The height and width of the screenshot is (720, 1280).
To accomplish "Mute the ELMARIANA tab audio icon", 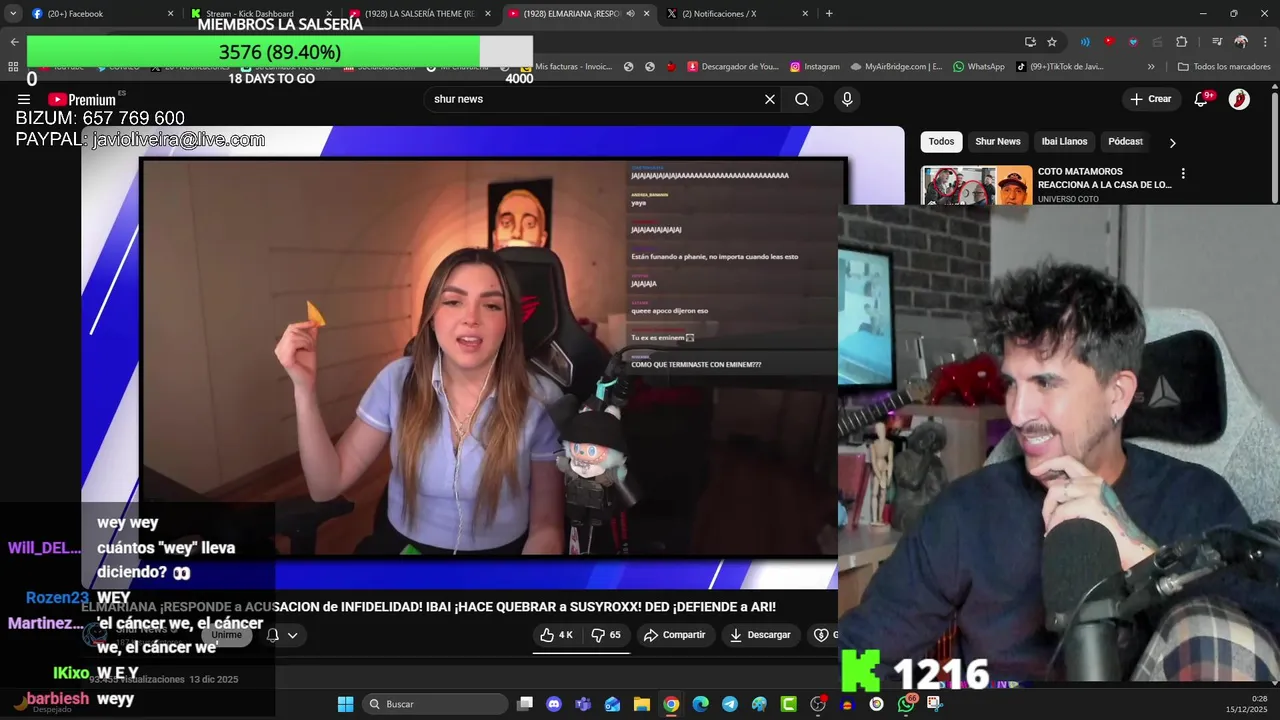I will point(630,13).
